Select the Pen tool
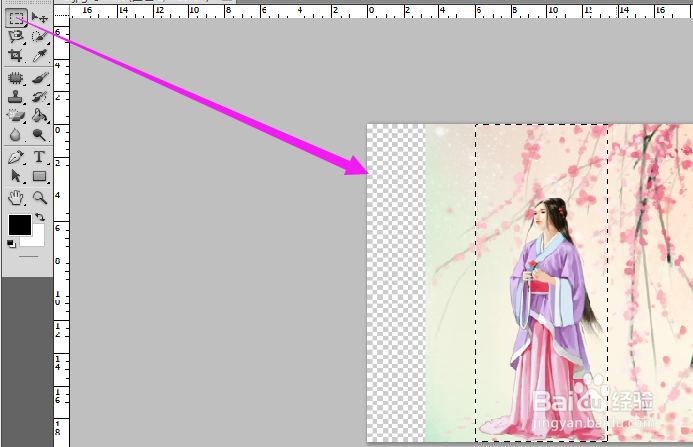 click(16, 157)
